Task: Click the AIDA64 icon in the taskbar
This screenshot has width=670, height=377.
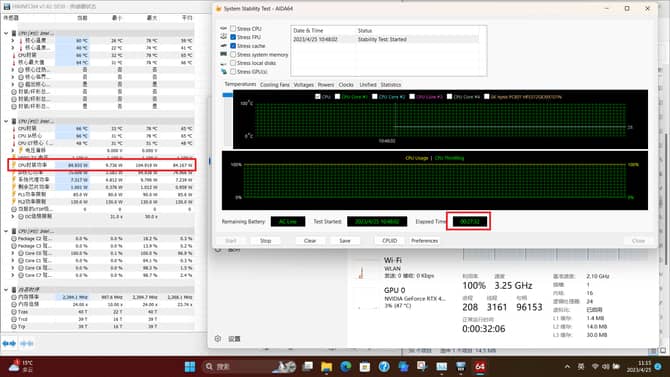Action: 480,367
